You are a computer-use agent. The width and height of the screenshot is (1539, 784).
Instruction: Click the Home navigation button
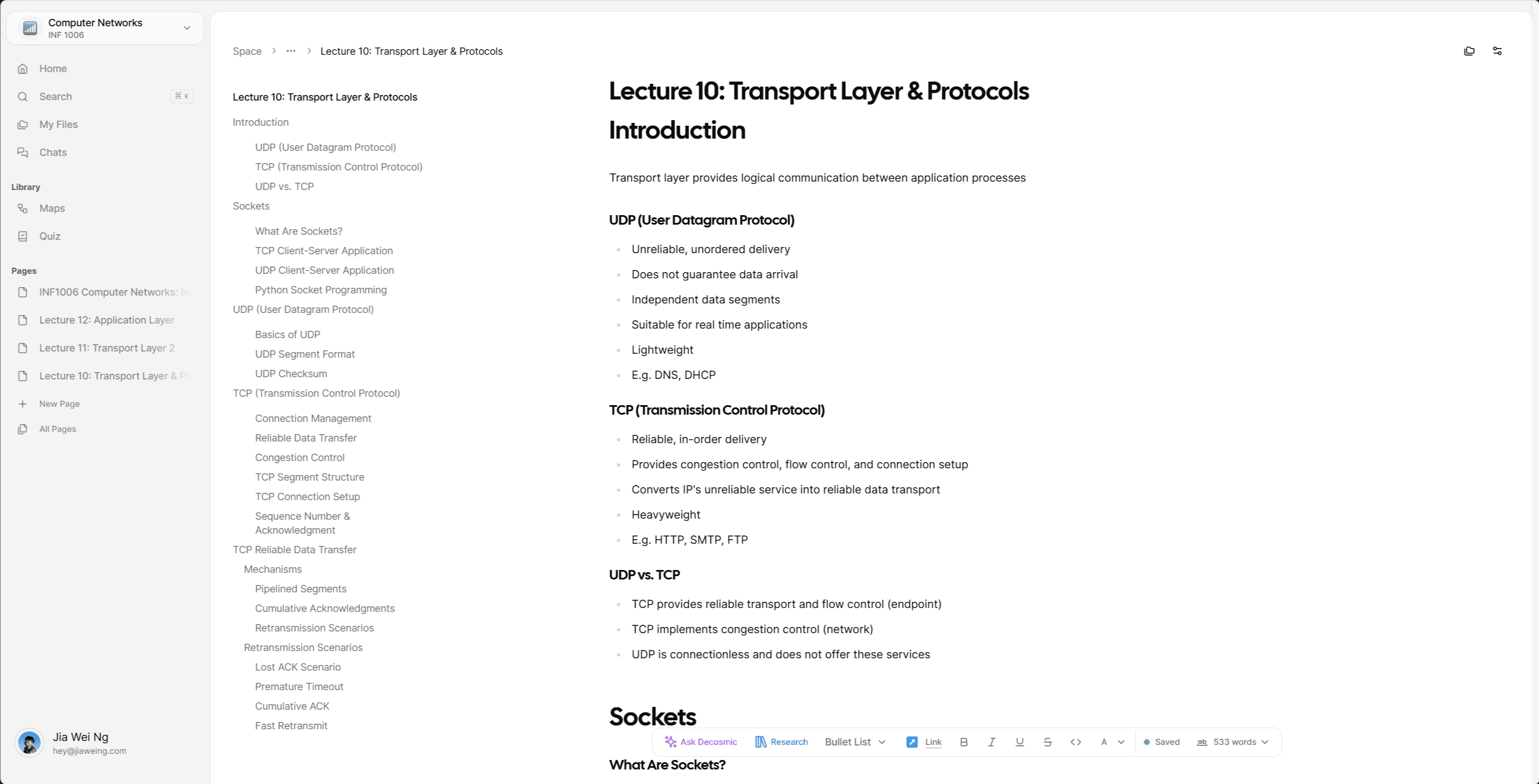(52, 67)
